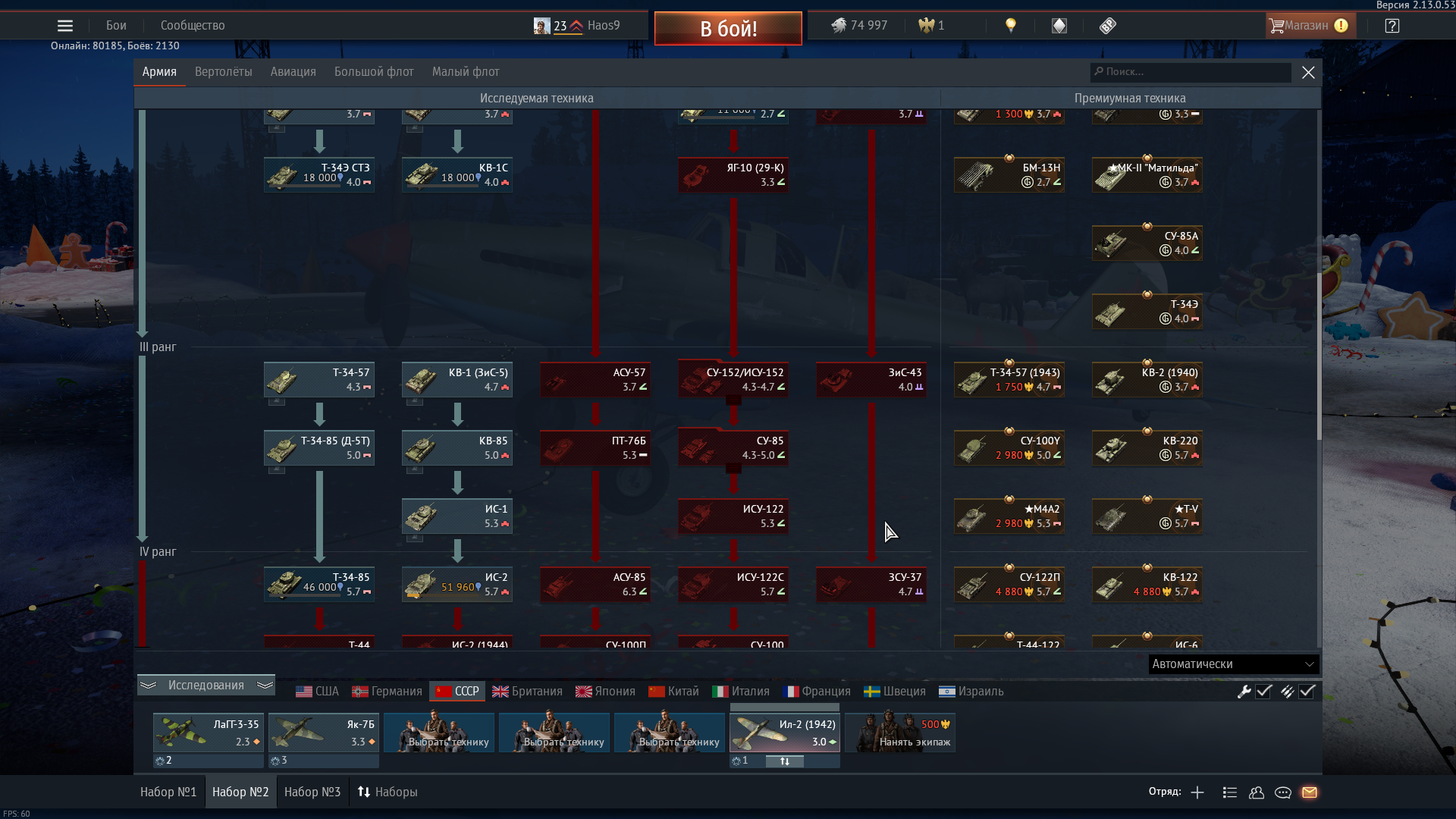Expand the СУ-152/ИСУ-152 vehicle group
1456x819 pixels.
pyautogui.click(x=733, y=380)
